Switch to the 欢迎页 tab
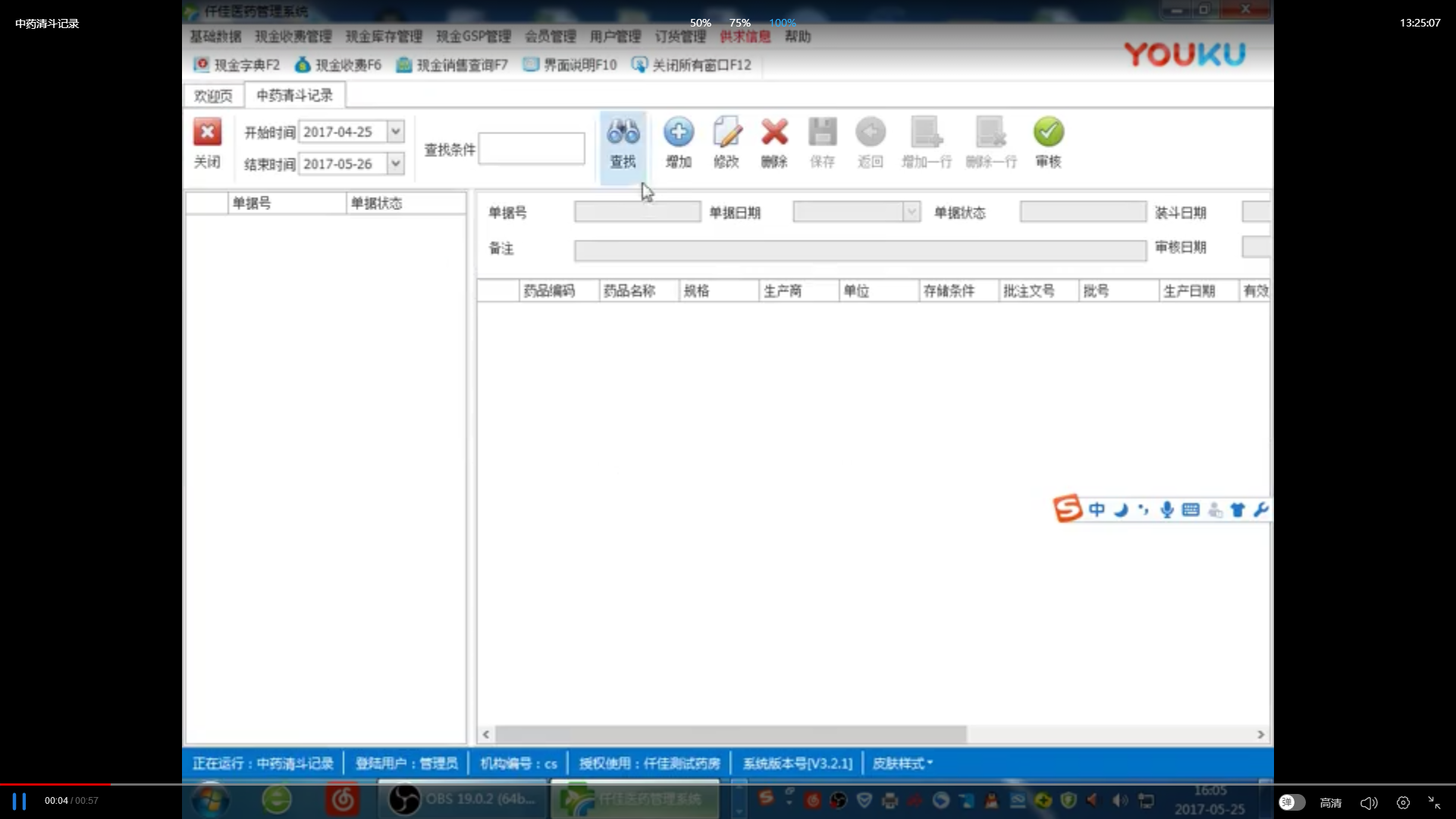 [x=213, y=96]
